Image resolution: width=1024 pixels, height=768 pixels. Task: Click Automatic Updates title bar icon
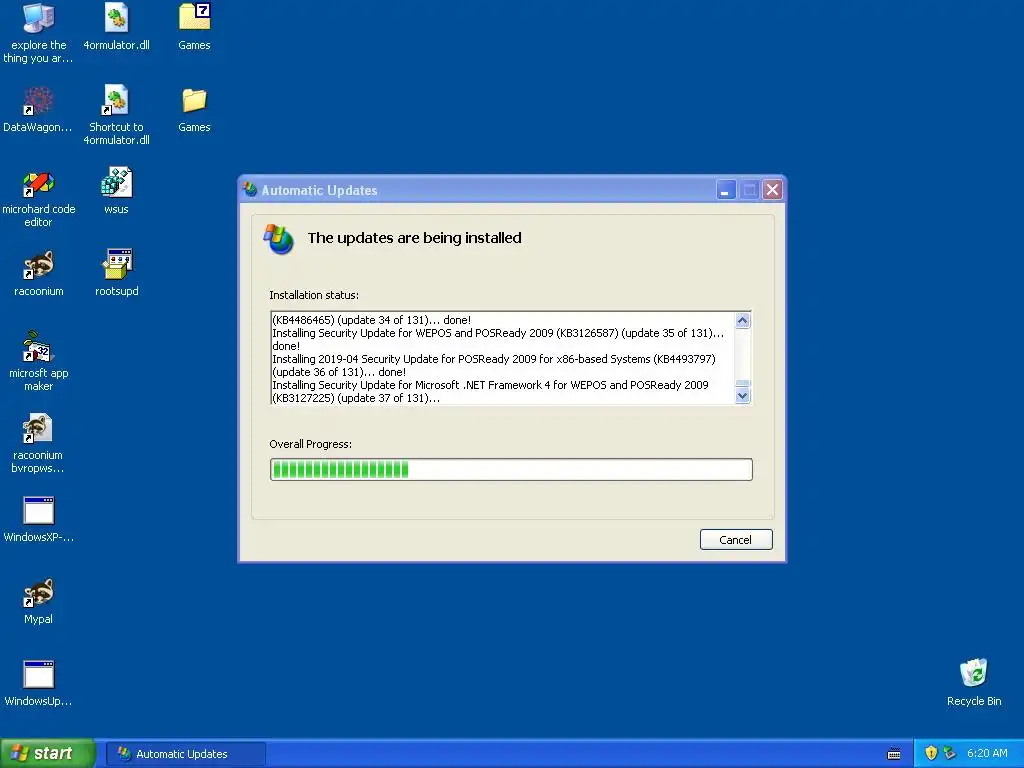pos(250,190)
